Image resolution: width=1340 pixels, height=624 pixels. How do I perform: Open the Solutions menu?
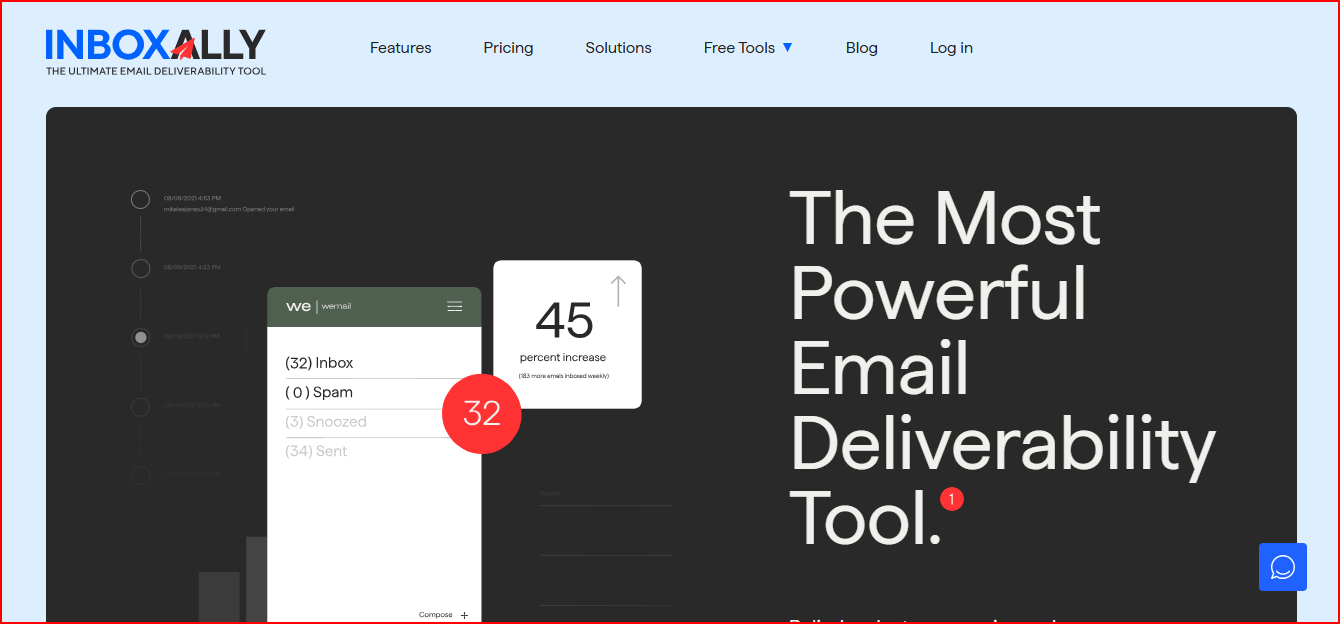(x=618, y=47)
